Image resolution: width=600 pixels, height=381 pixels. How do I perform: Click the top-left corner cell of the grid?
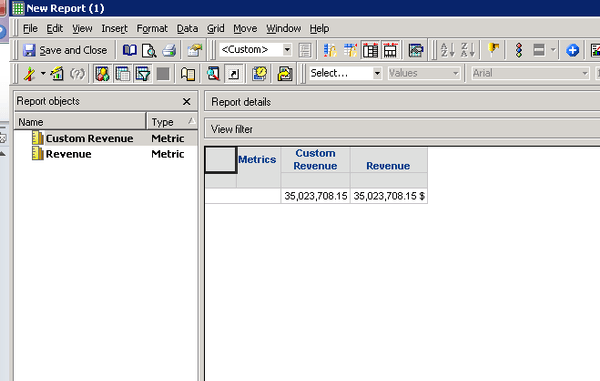[220, 160]
